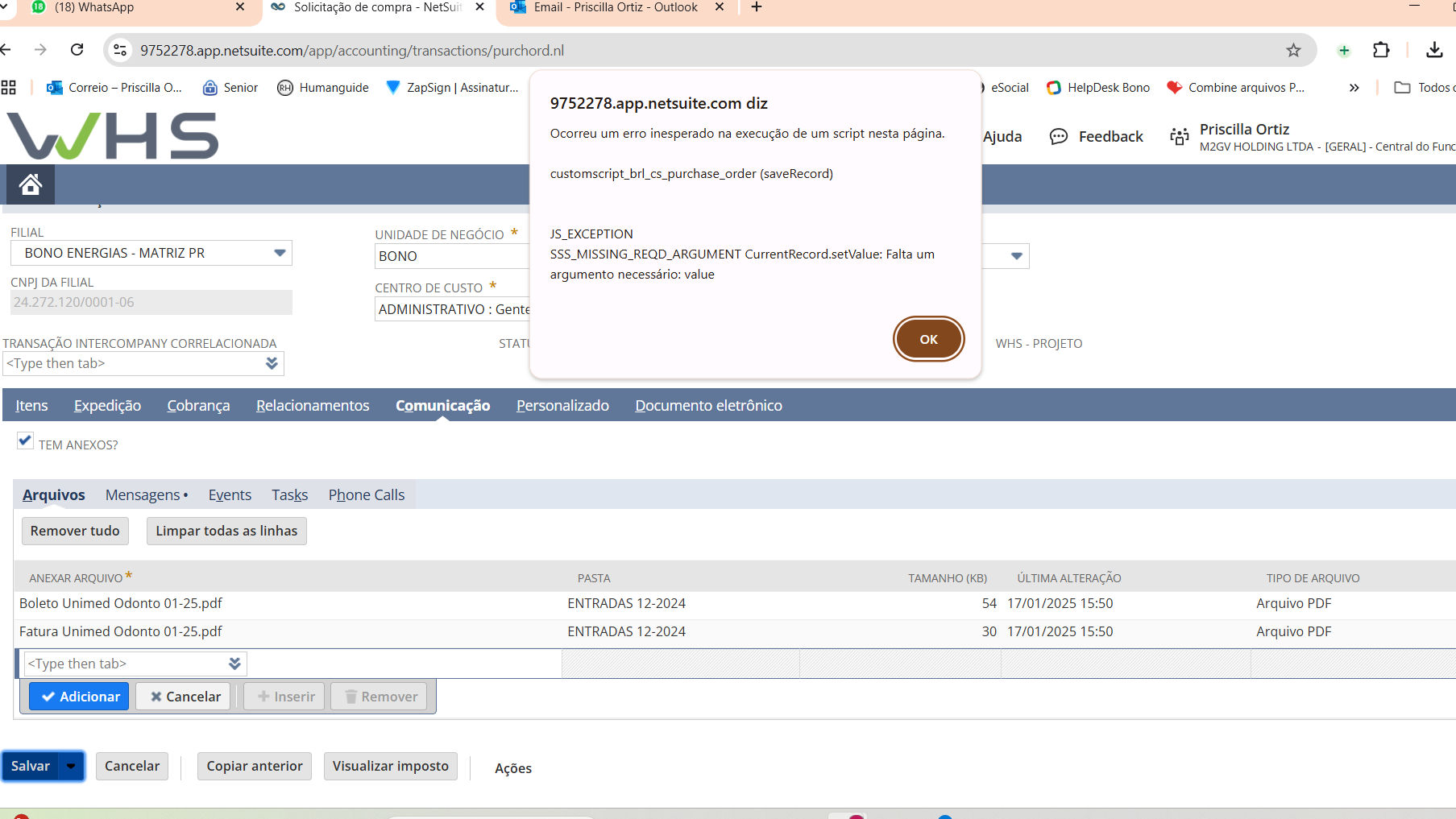The height and width of the screenshot is (819, 1456).
Task: Reload the page with browser refresh icon
Action: tap(77, 50)
